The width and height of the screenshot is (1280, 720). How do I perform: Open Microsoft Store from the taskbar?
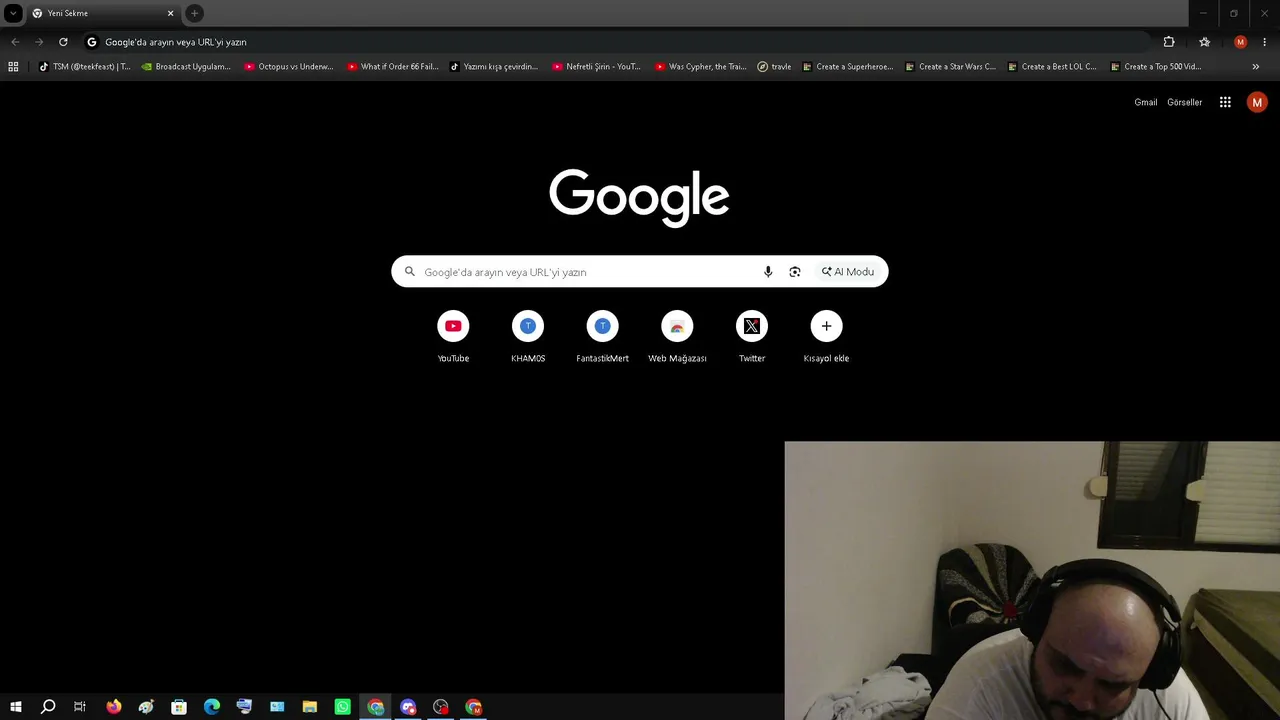coord(179,707)
